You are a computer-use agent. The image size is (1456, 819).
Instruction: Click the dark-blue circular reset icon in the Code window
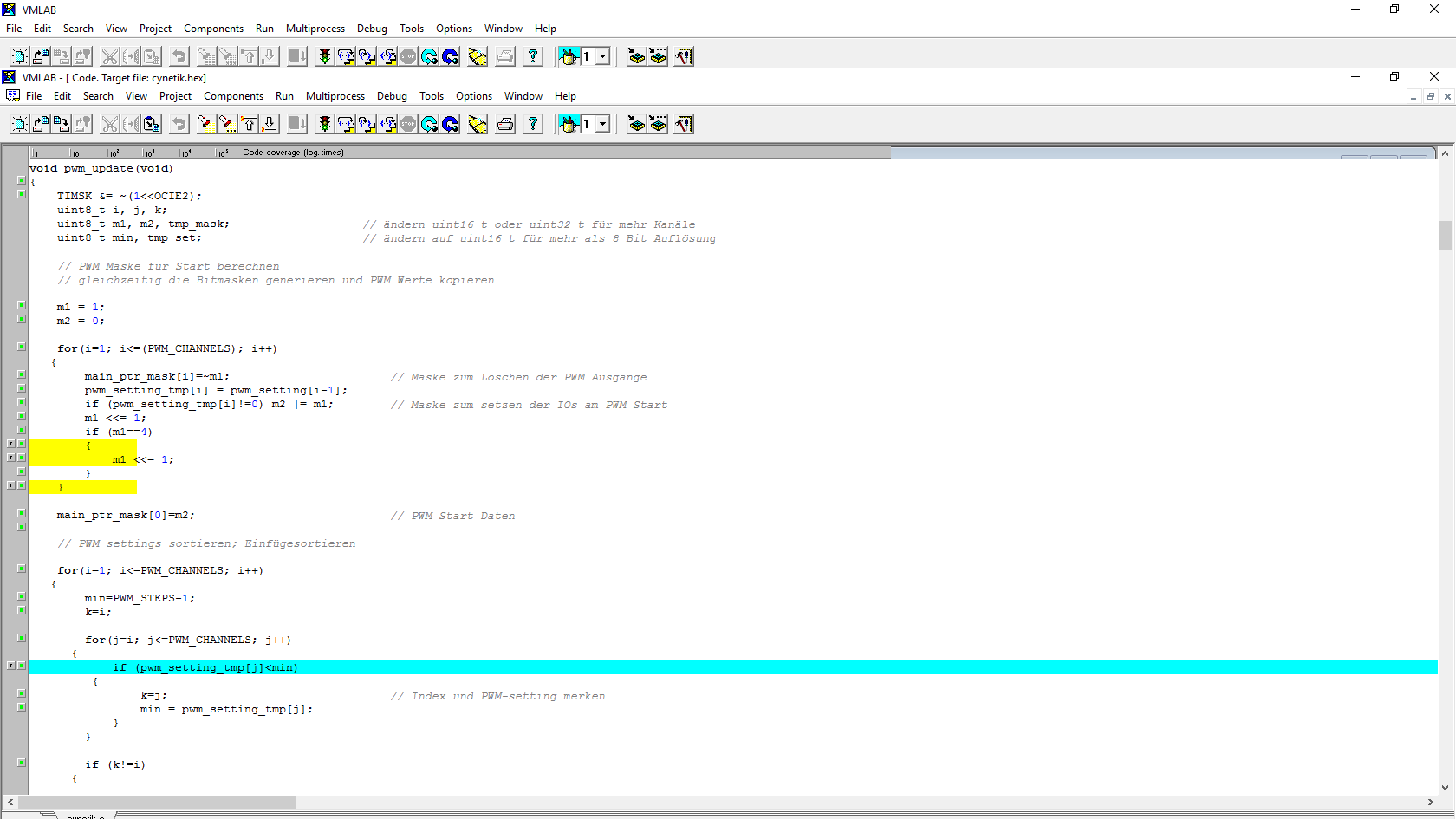click(451, 124)
